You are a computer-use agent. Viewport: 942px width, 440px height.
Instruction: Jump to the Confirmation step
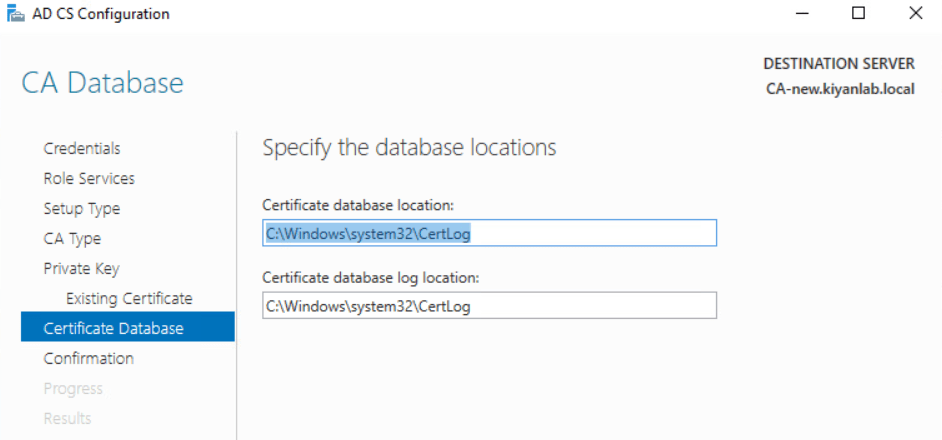tap(88, 358)
